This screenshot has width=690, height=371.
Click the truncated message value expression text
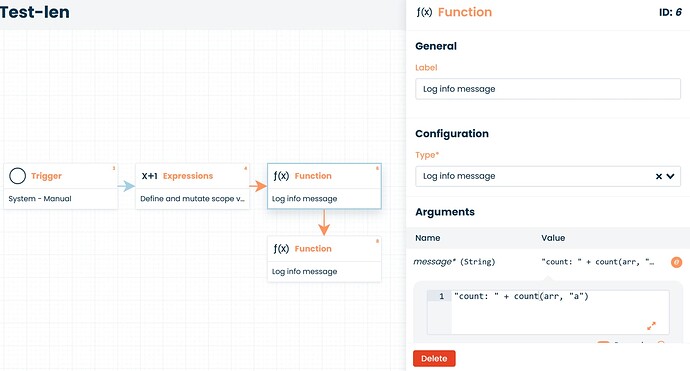pyautogui.click(x=598, y=262)
